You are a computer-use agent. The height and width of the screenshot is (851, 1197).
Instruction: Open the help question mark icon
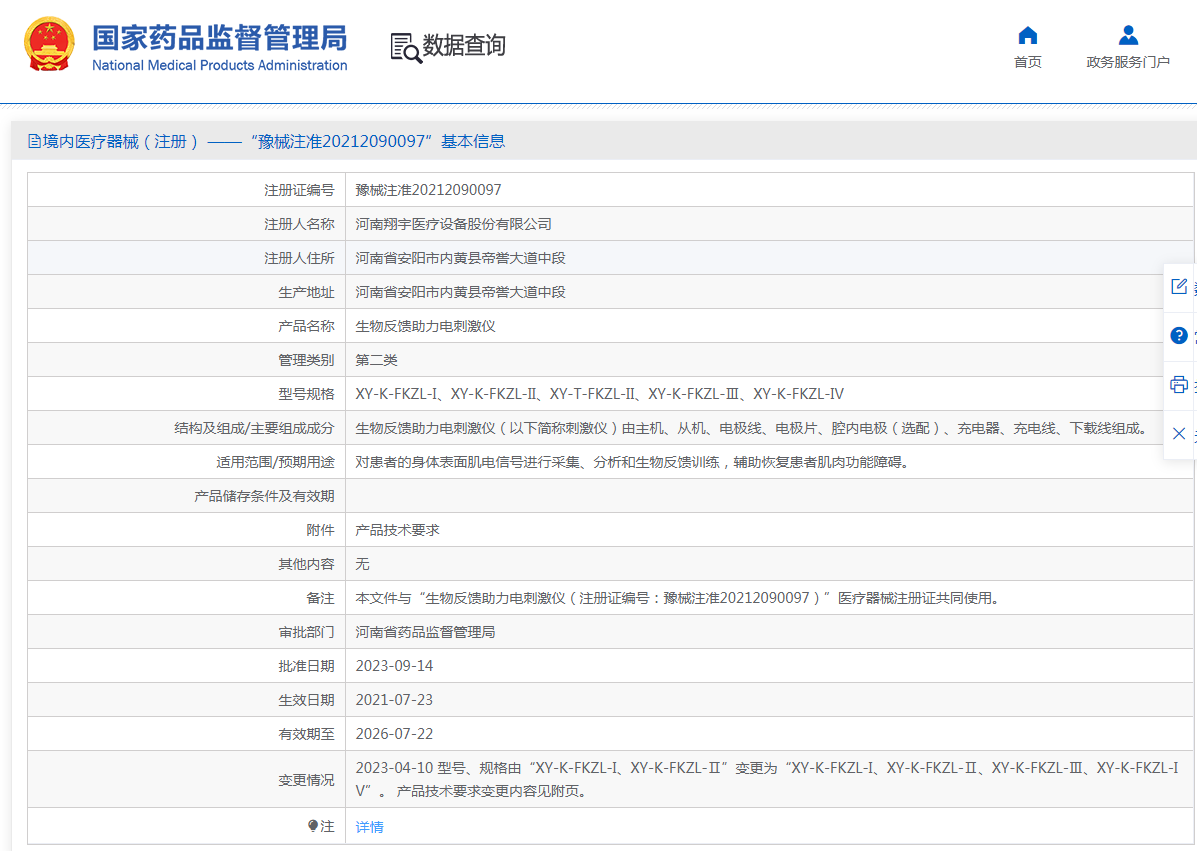1179,335
